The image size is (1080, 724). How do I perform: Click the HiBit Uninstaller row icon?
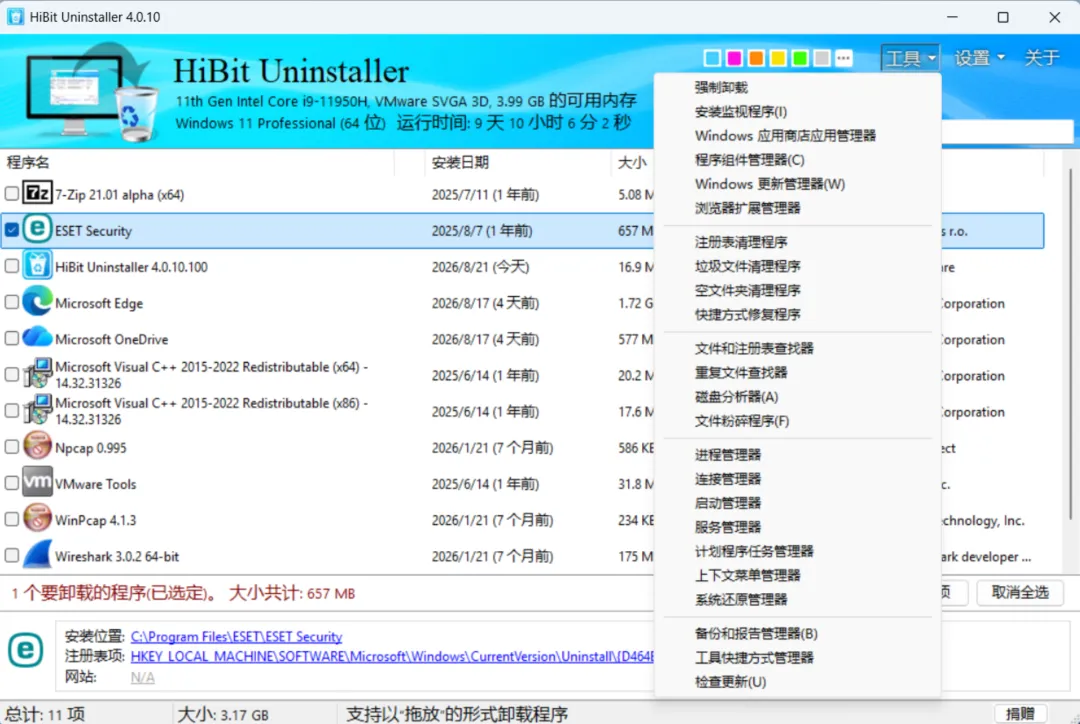[37, 265]
